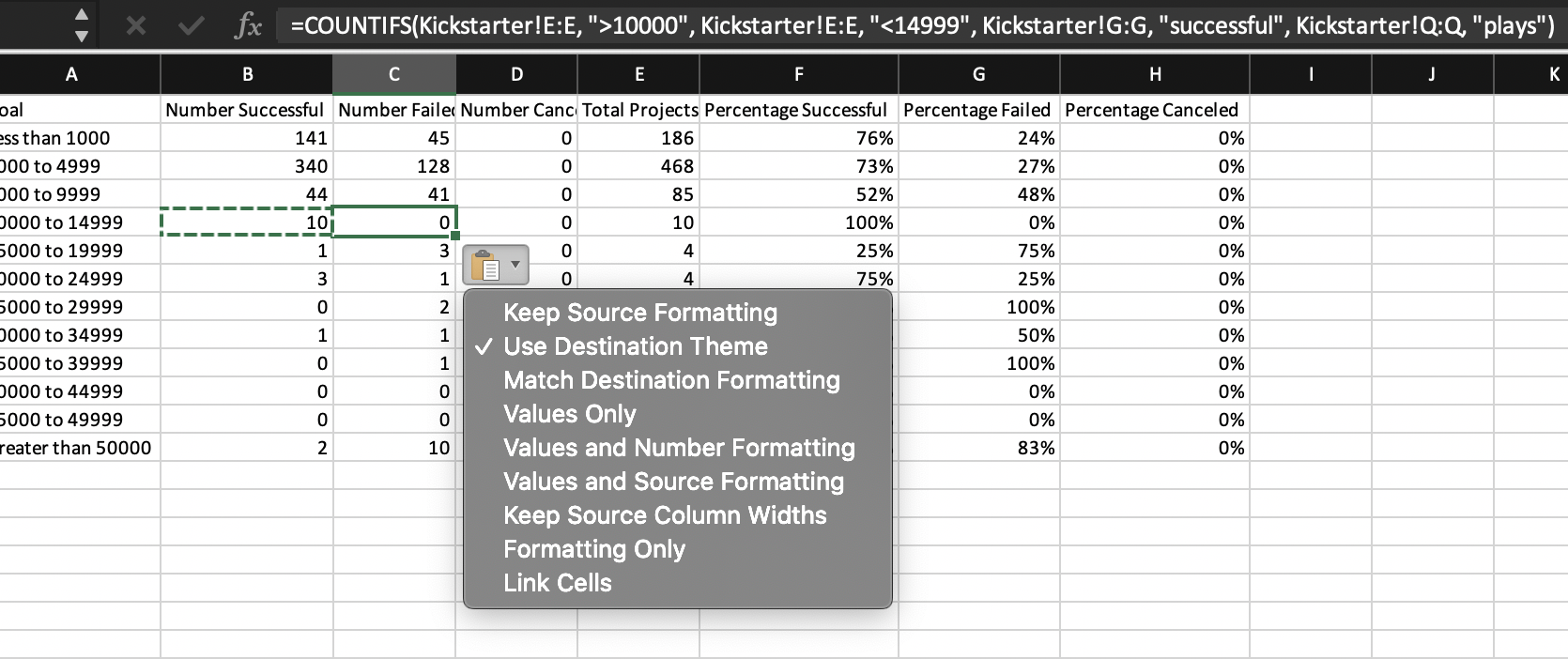Select cell with value 141
The image size is (1568, 659).
pyautogui.click(x=247, y=138)
